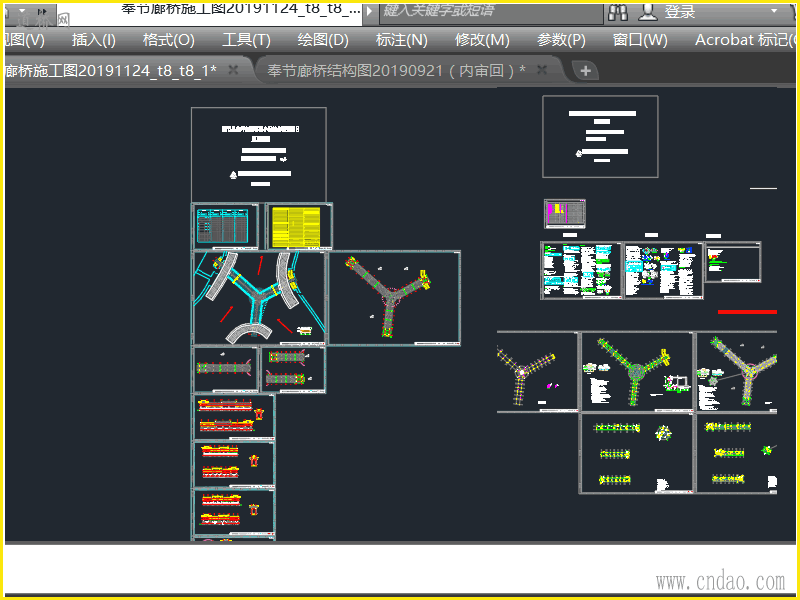
Task: Open a new drawing tab with plus icon
Action: tap(585, 70)
